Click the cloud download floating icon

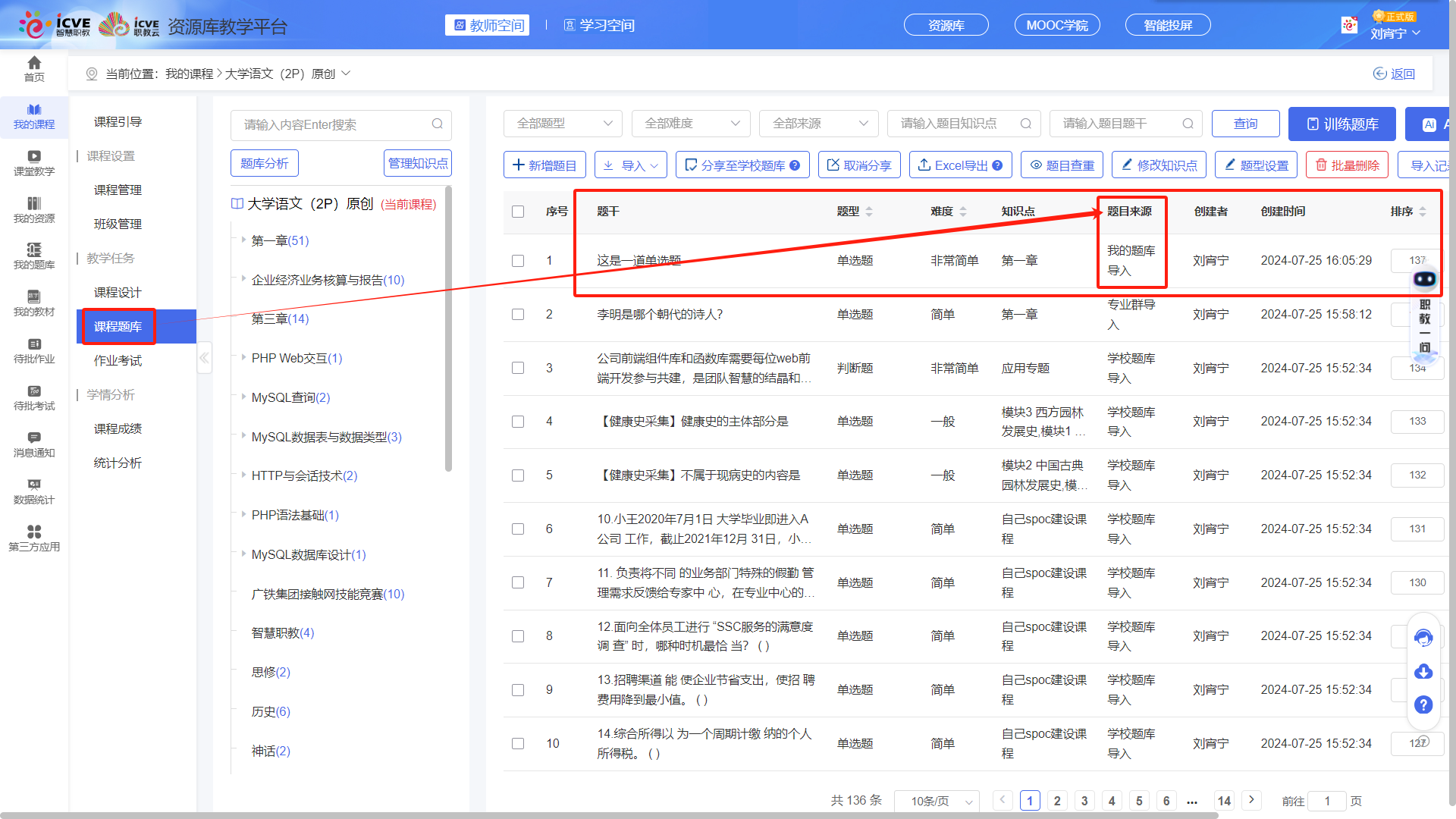tap(1423, 671)
